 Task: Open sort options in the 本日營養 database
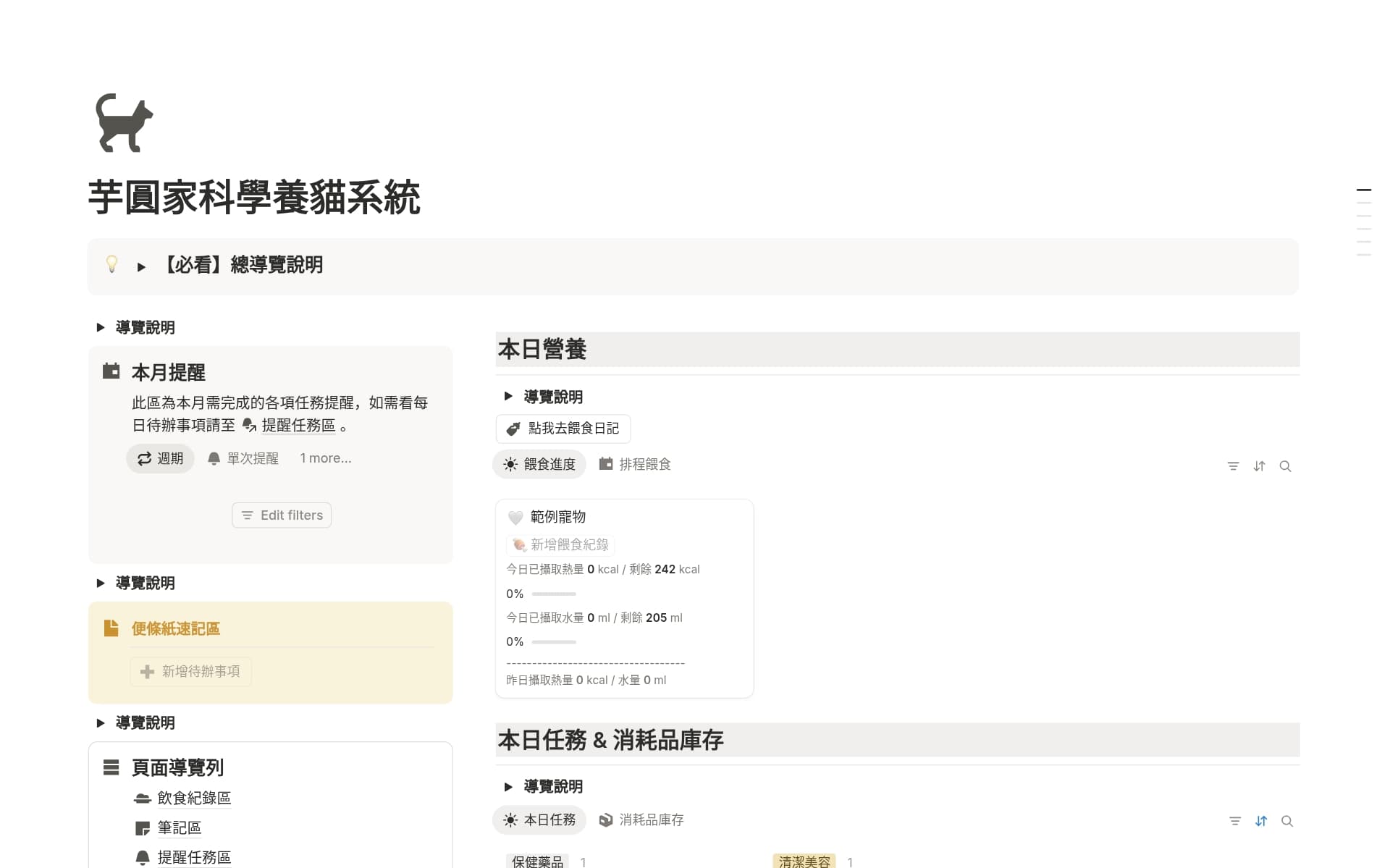(x=1259, y=466)
